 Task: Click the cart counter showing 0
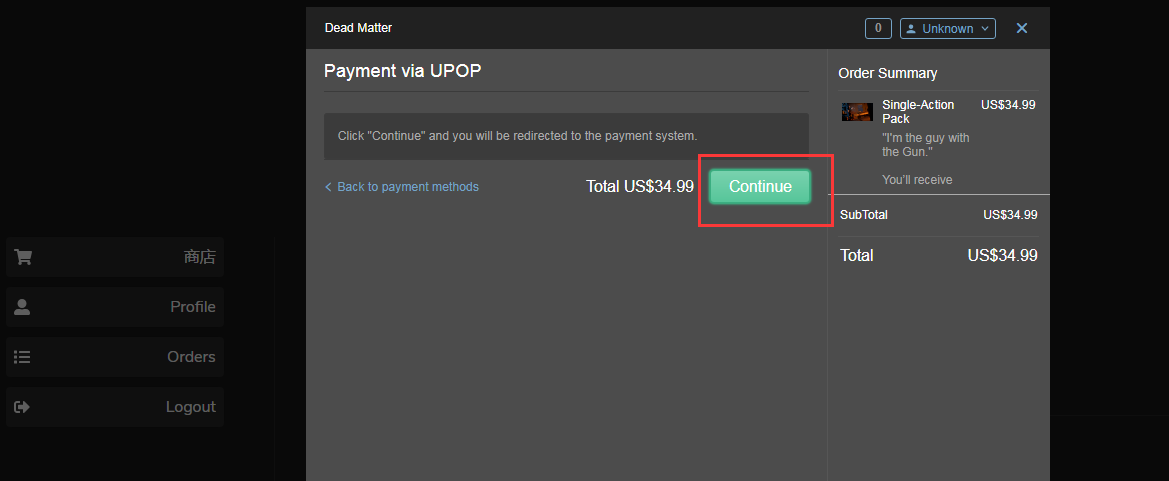878,28
